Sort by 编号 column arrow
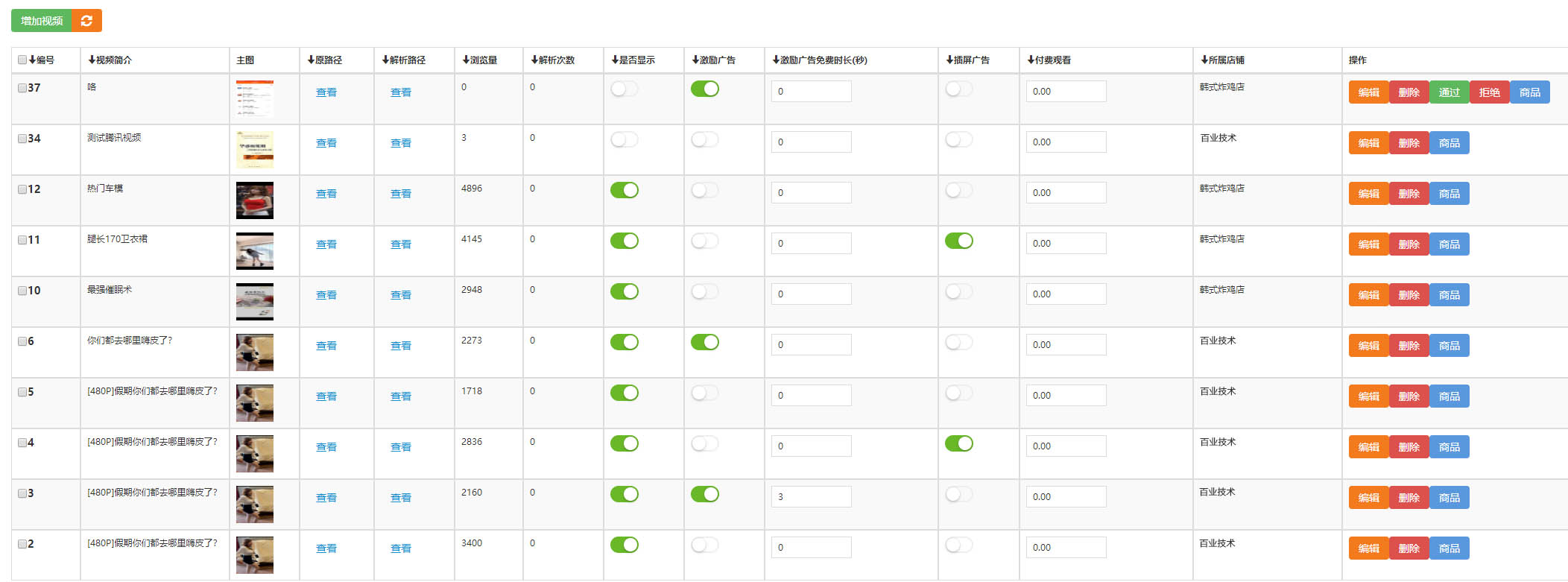The image size is (1568, 582). pos(33,60)
